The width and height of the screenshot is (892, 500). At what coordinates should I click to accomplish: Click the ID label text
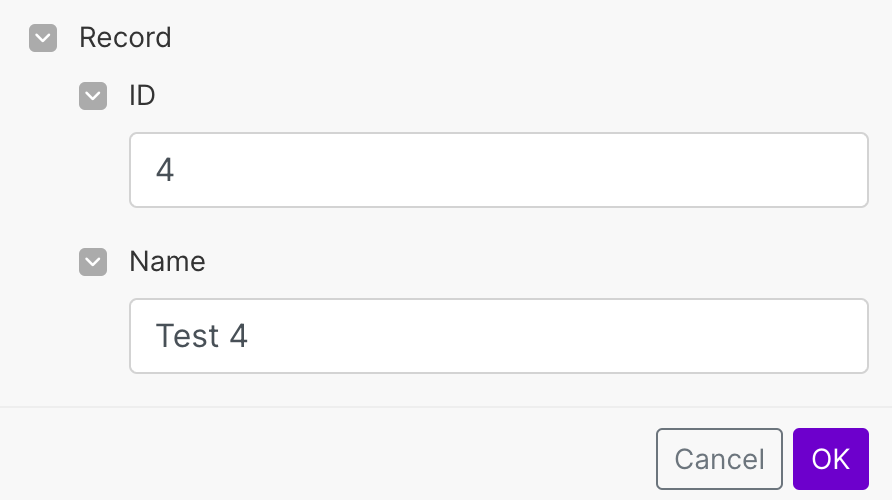[x=143, y=96]
